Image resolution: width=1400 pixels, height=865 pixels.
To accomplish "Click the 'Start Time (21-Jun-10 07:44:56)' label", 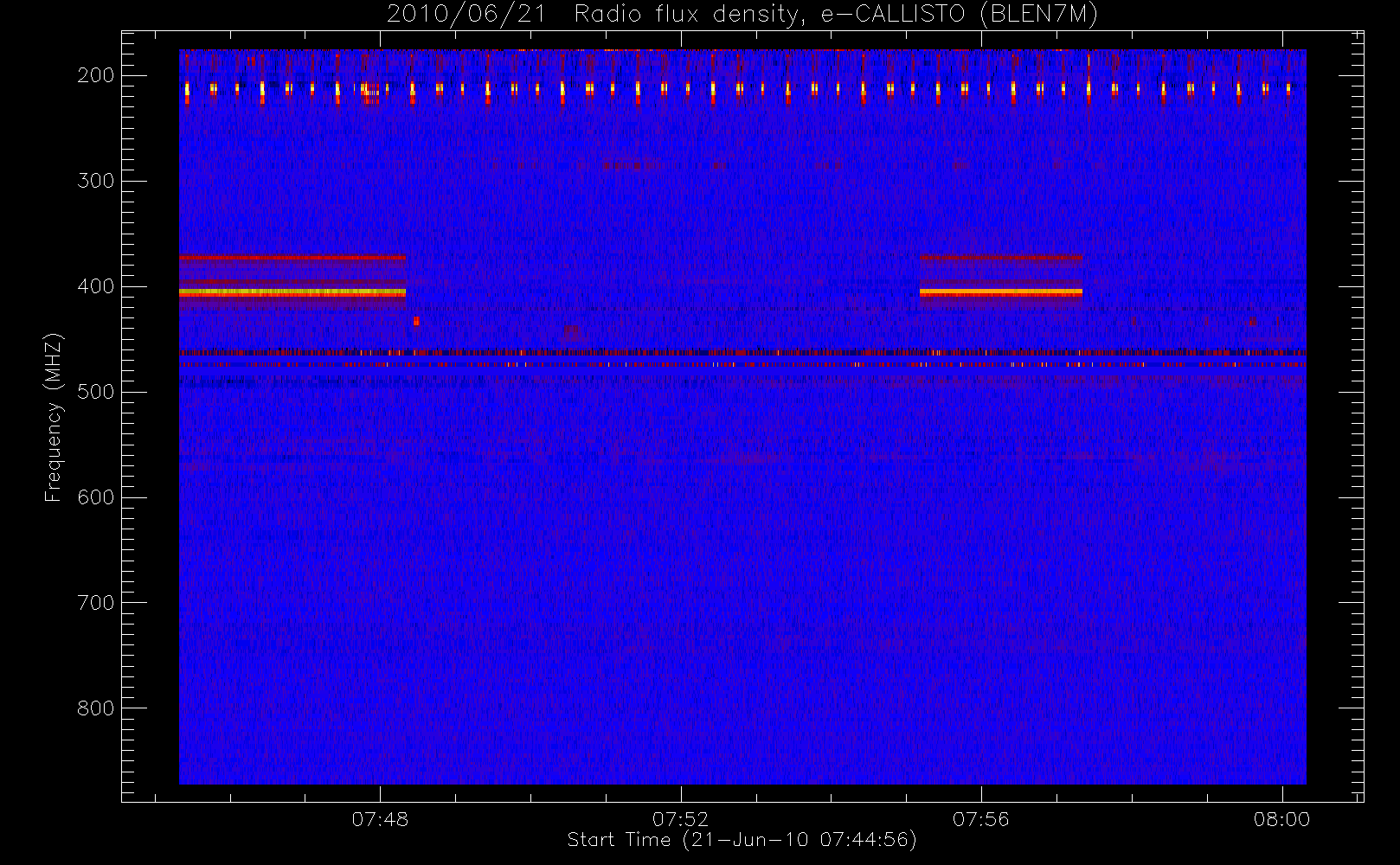I will (742, 840).
